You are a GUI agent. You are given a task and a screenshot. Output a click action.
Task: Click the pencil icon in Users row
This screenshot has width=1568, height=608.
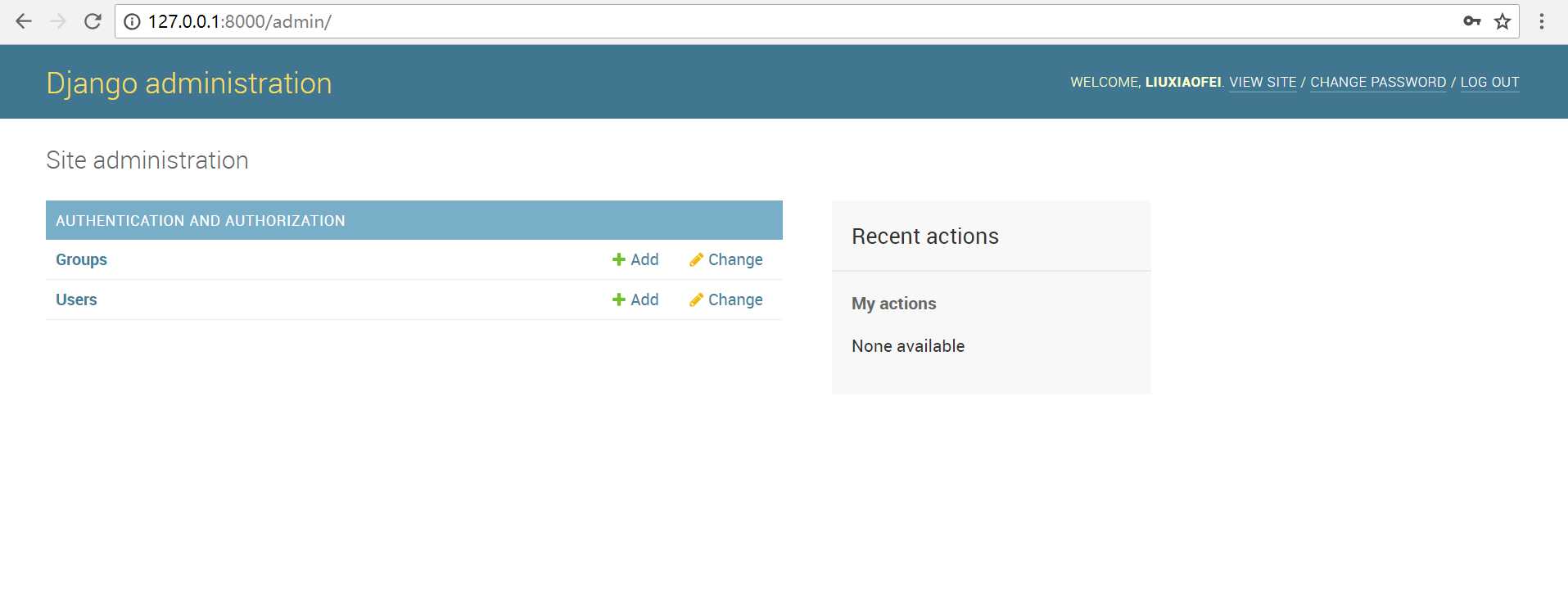(696, 299)
